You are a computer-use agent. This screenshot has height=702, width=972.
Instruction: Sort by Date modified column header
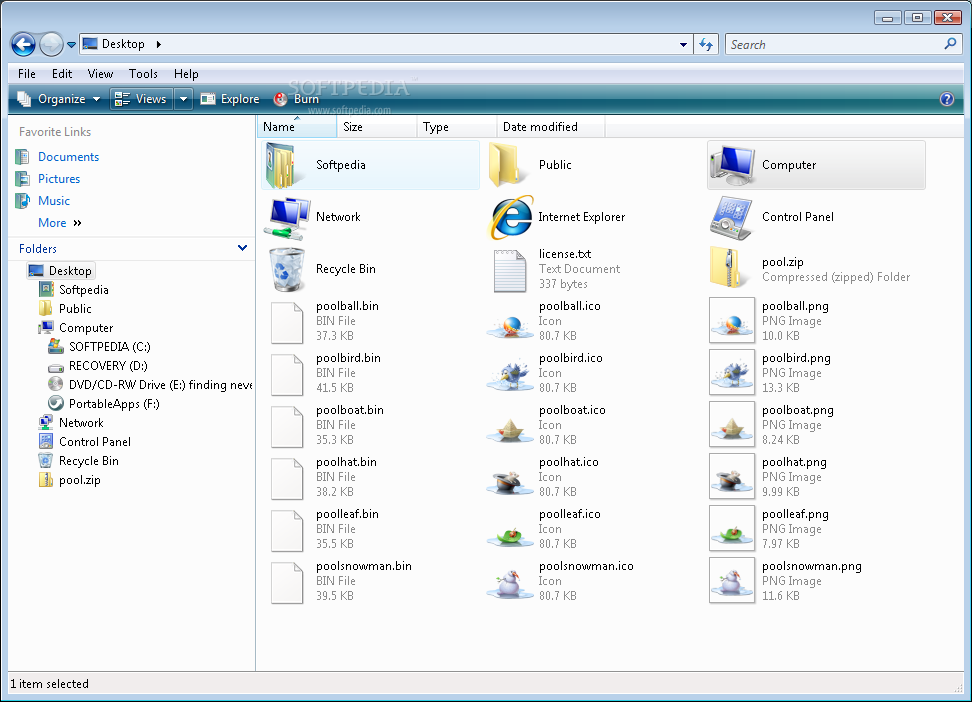click(x=550, y=127)
